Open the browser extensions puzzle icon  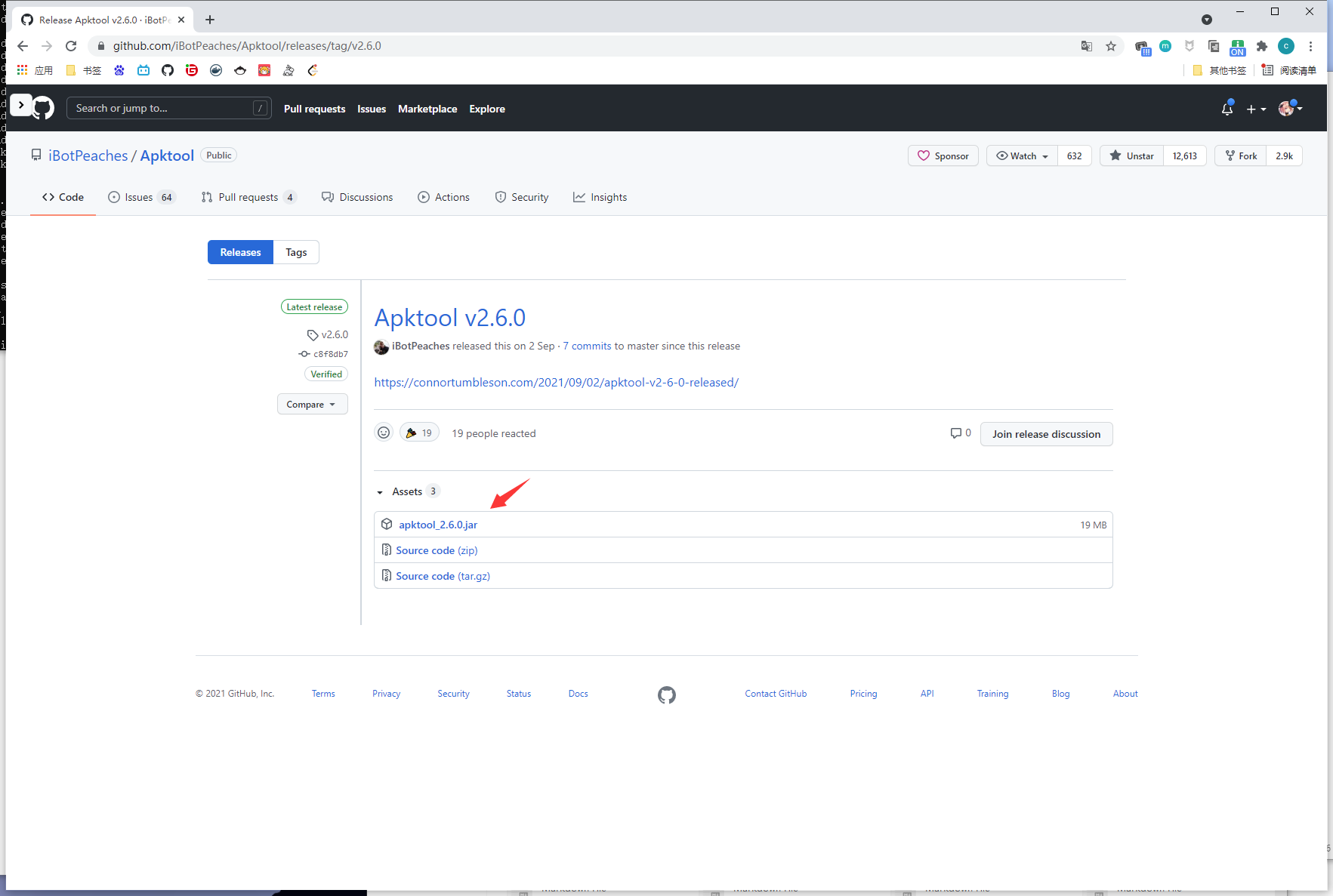tap(1261, 46)
